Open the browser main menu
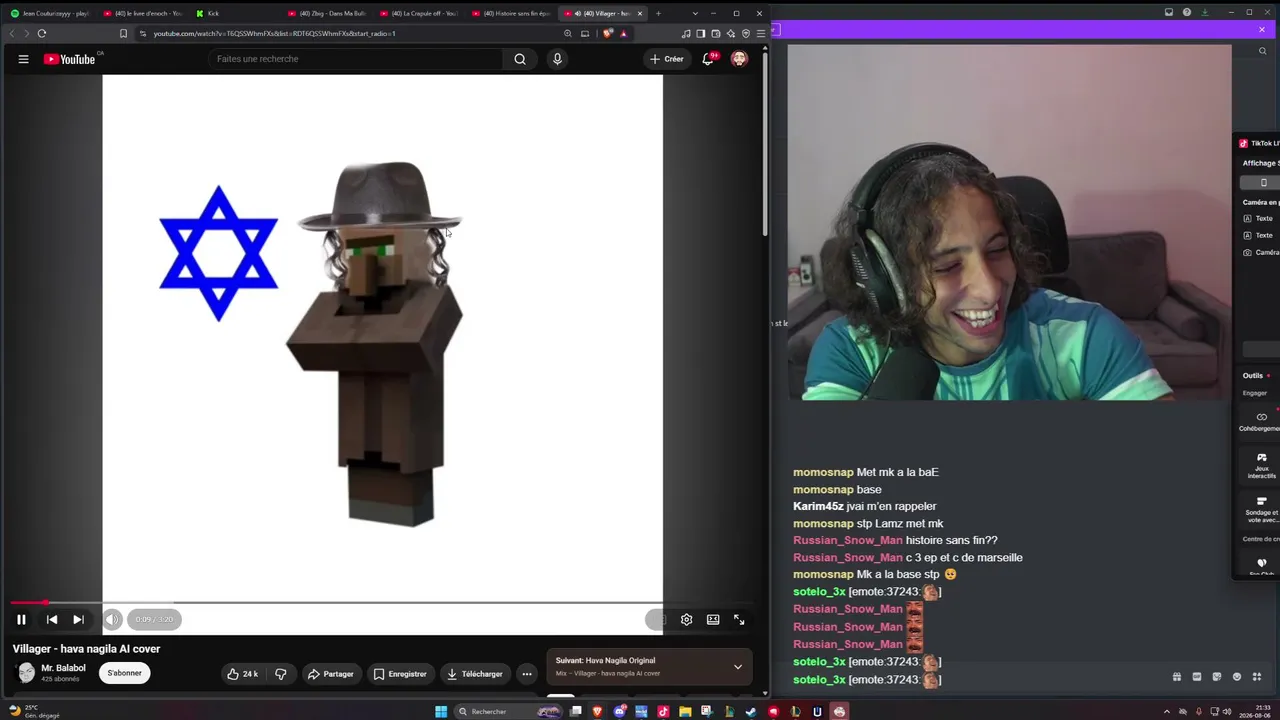The image size is (1280, 720). pyautogui.click(x=760, y=33)
